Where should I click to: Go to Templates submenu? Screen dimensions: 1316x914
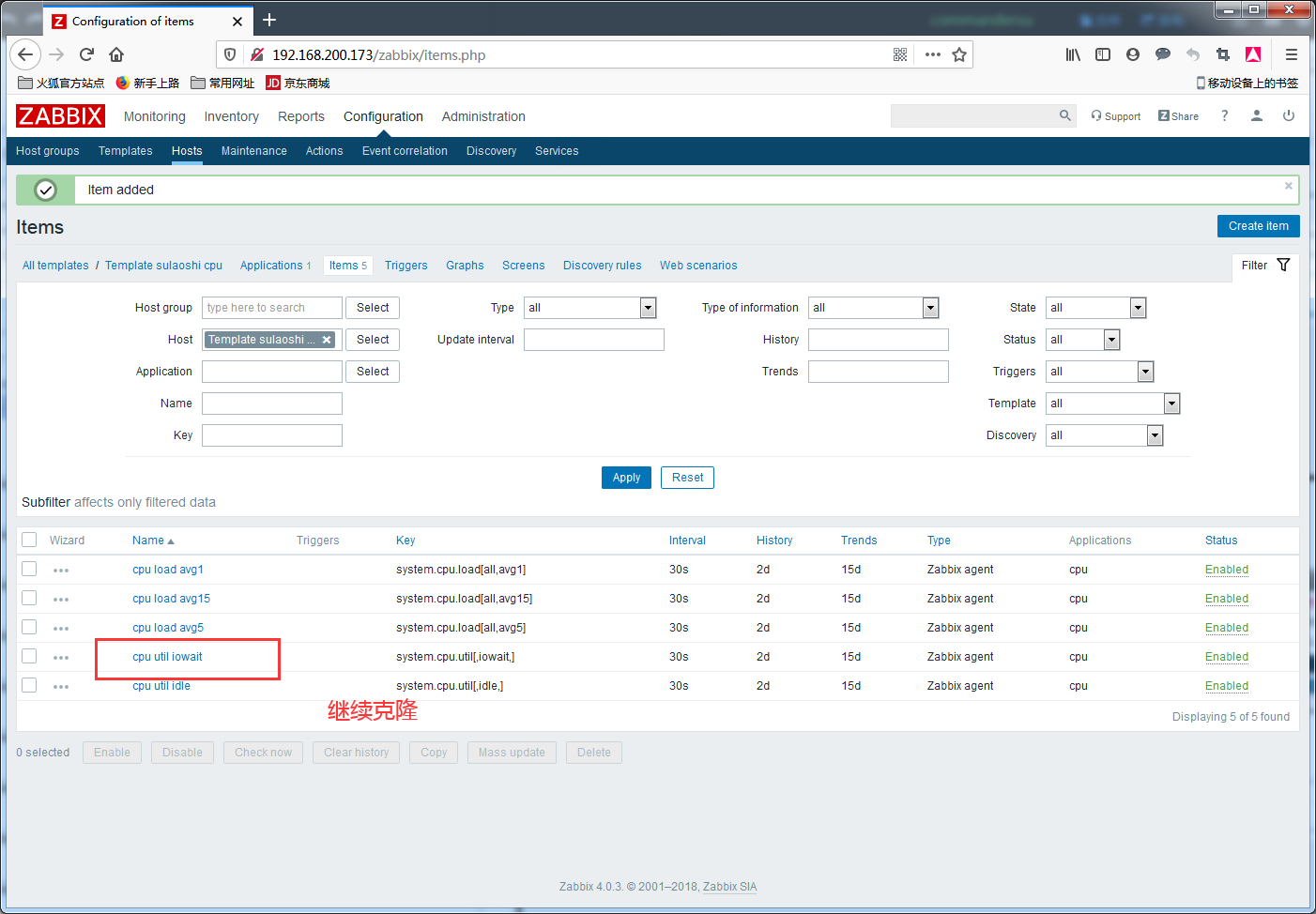tap(125, 151)
